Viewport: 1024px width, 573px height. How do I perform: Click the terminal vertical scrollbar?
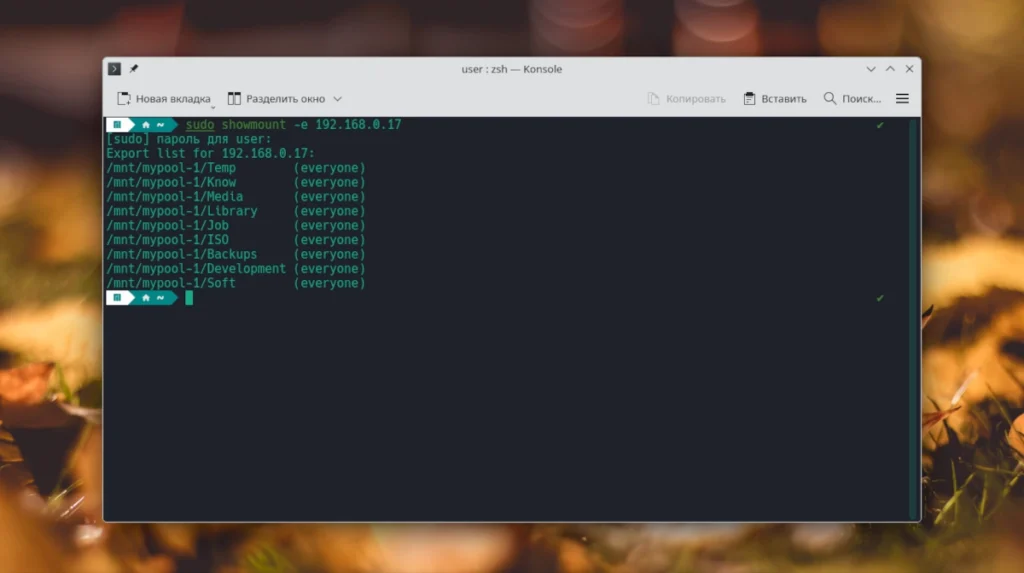click(x=914, y=319)
